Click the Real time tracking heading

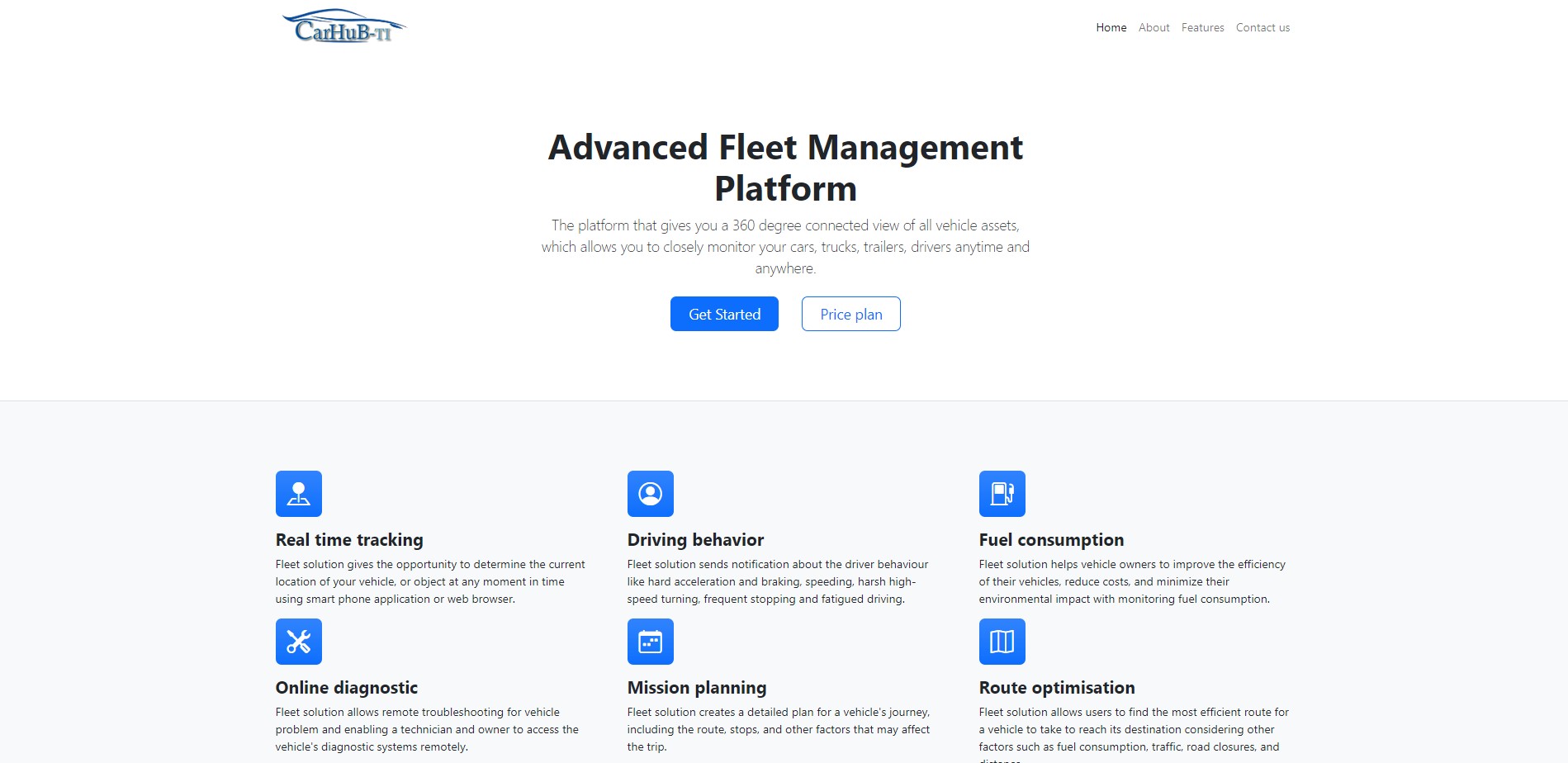click(x=349, y=540)
